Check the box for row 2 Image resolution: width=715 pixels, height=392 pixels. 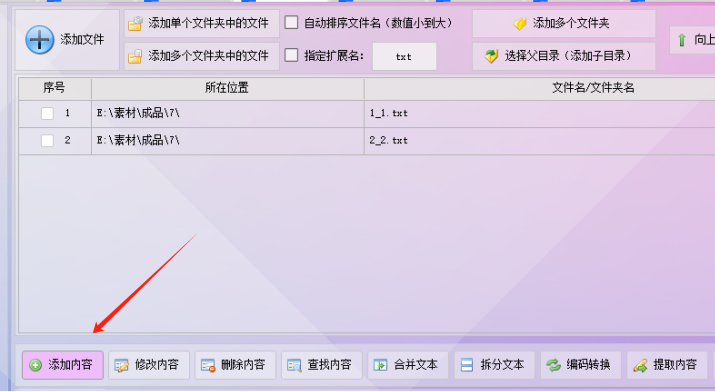click(x=47, y=140)
